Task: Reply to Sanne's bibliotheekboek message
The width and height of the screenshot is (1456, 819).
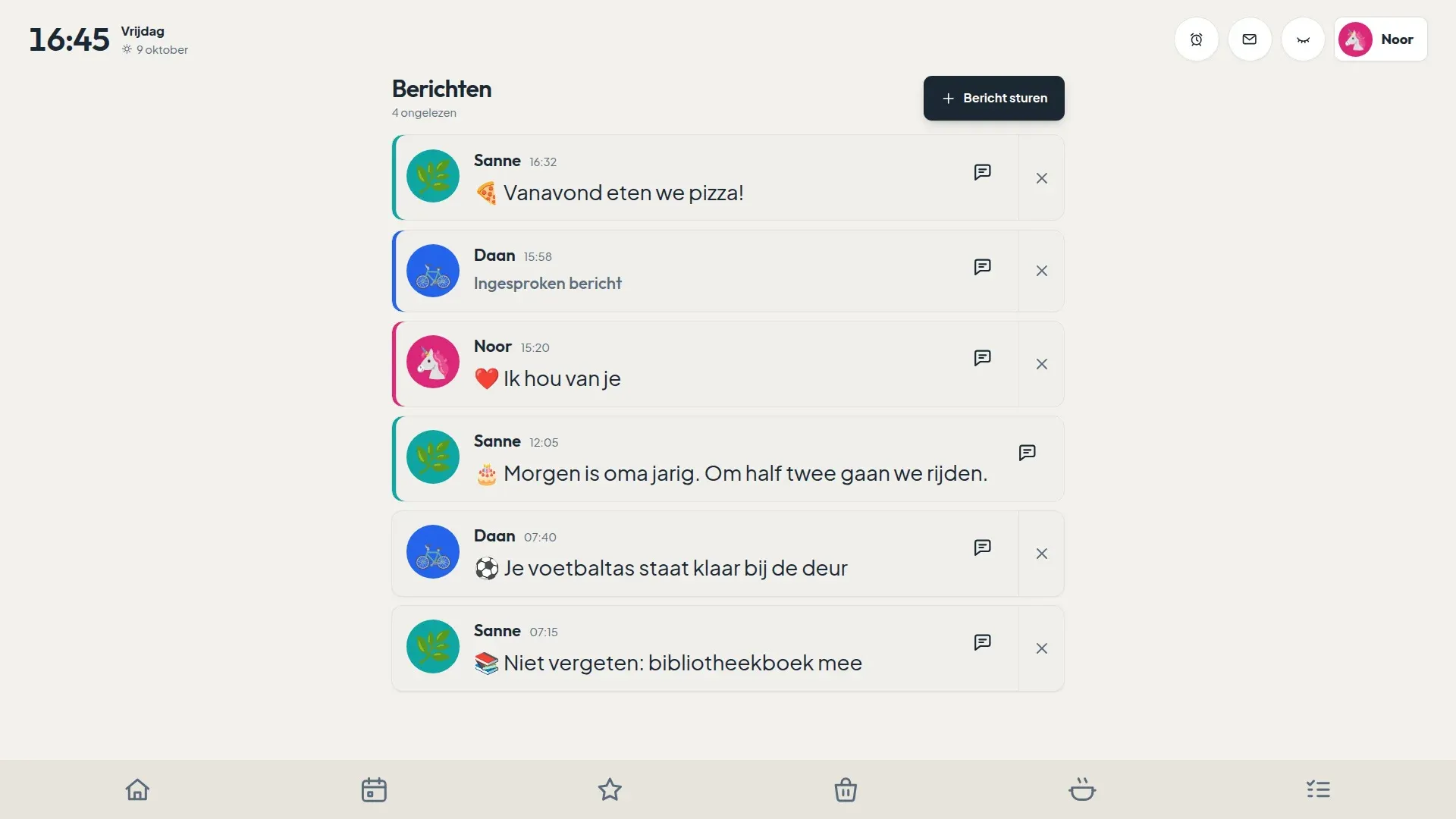Action: point(982,642)
